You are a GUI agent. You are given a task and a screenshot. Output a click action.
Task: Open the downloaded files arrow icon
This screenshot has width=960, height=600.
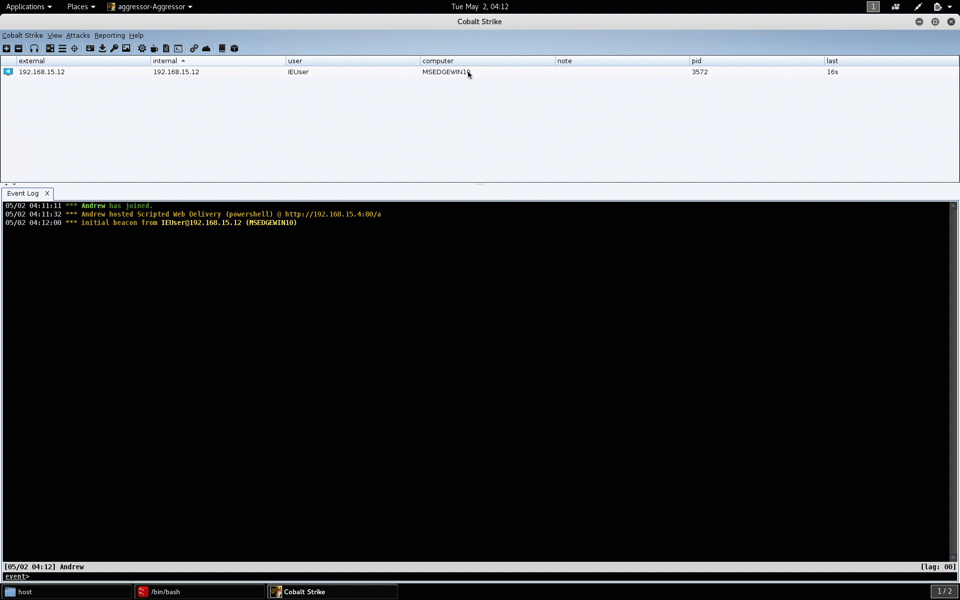click(x=102, y=48)
